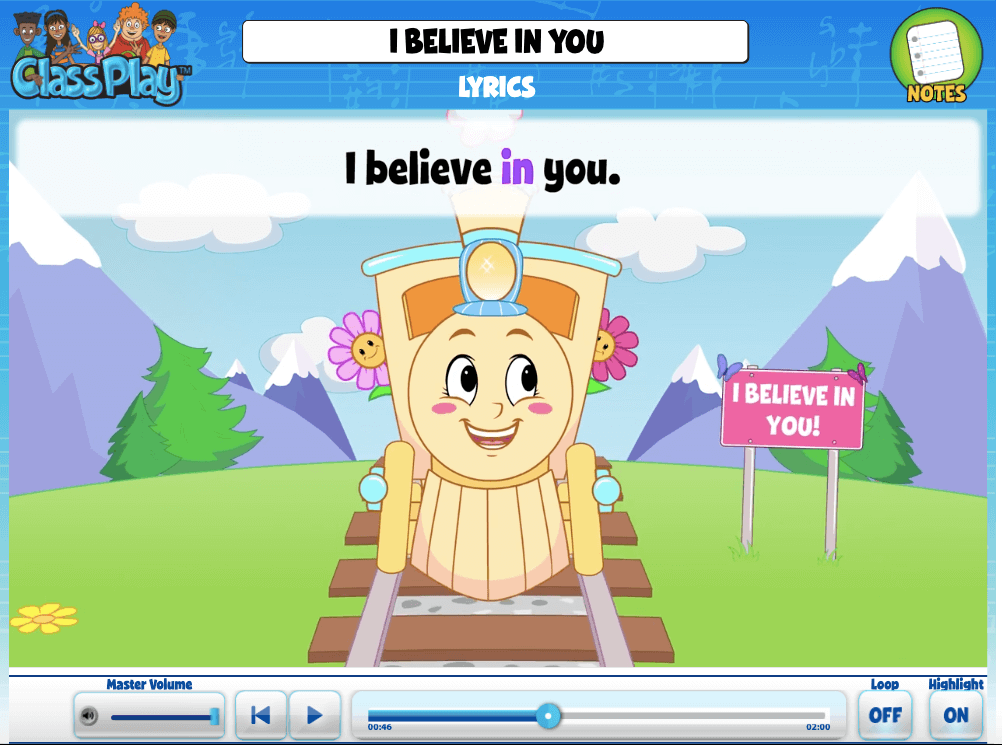Click the Highlight label

click(x=956, y=684)
